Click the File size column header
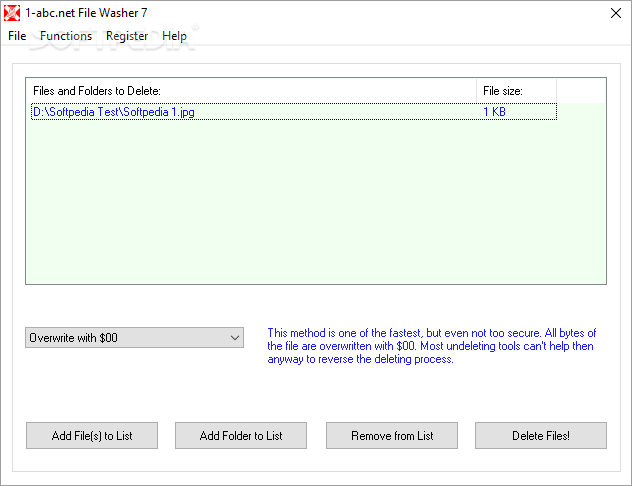This screenshot has height=486, width=632. pyautogui.click(x=517, y=91)
